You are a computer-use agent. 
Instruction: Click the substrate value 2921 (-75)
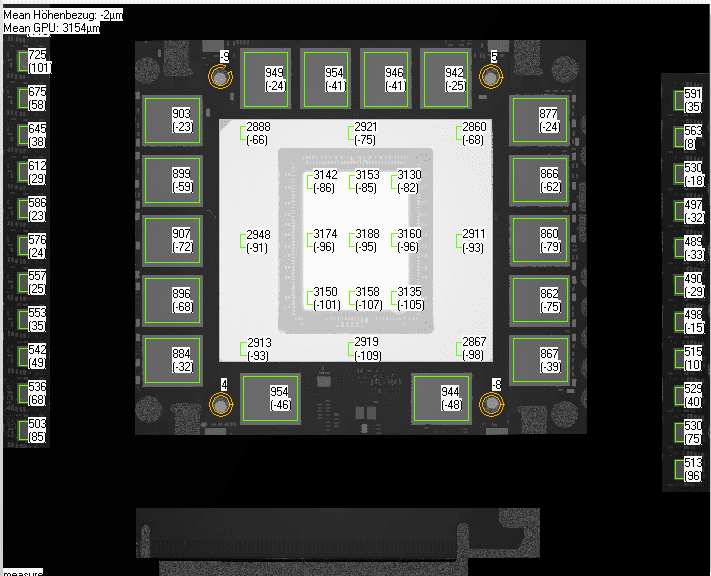tap(365, 133)
